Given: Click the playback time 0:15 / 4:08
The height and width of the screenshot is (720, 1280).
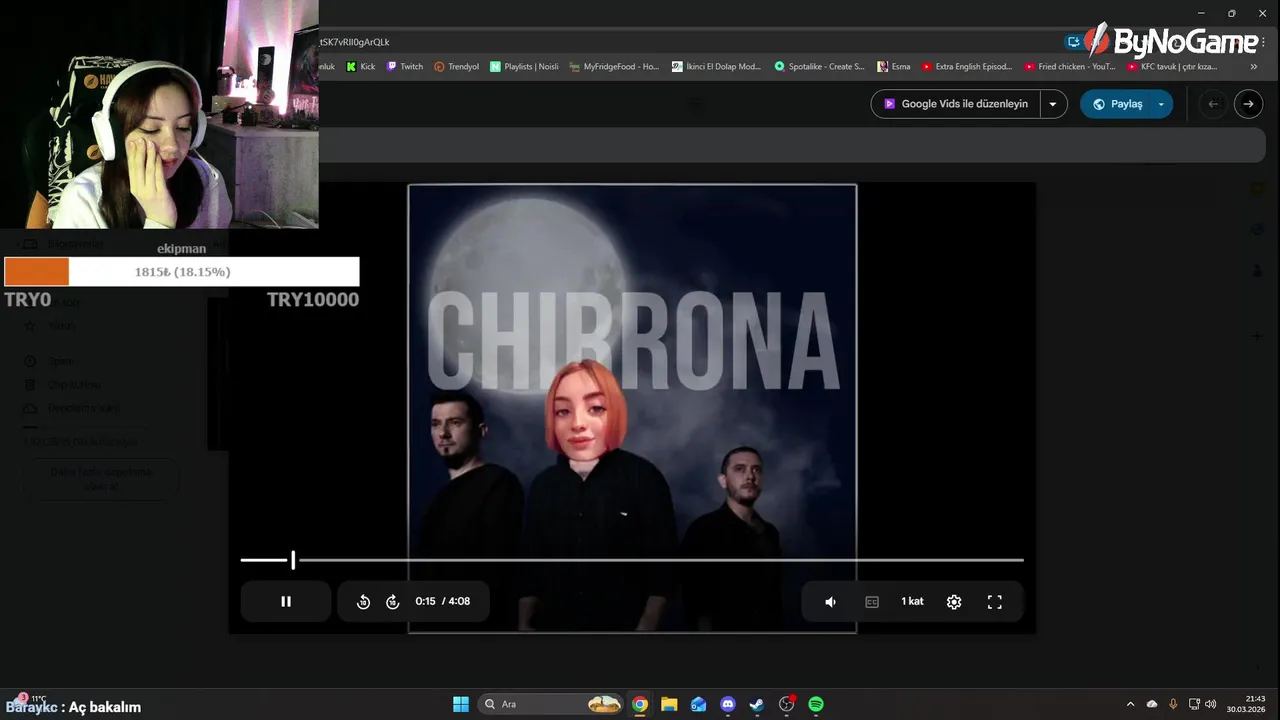Looking at the screenshot, I should [443, 601].
